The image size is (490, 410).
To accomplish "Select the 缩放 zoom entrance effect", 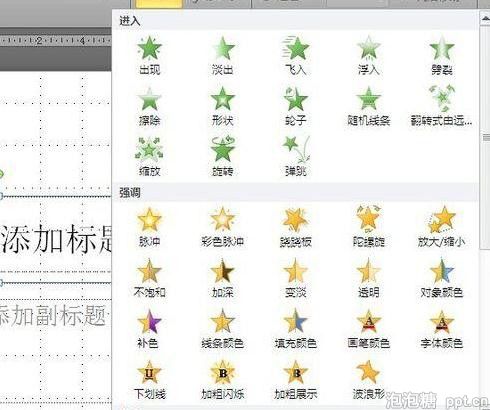I will (150, 157).
